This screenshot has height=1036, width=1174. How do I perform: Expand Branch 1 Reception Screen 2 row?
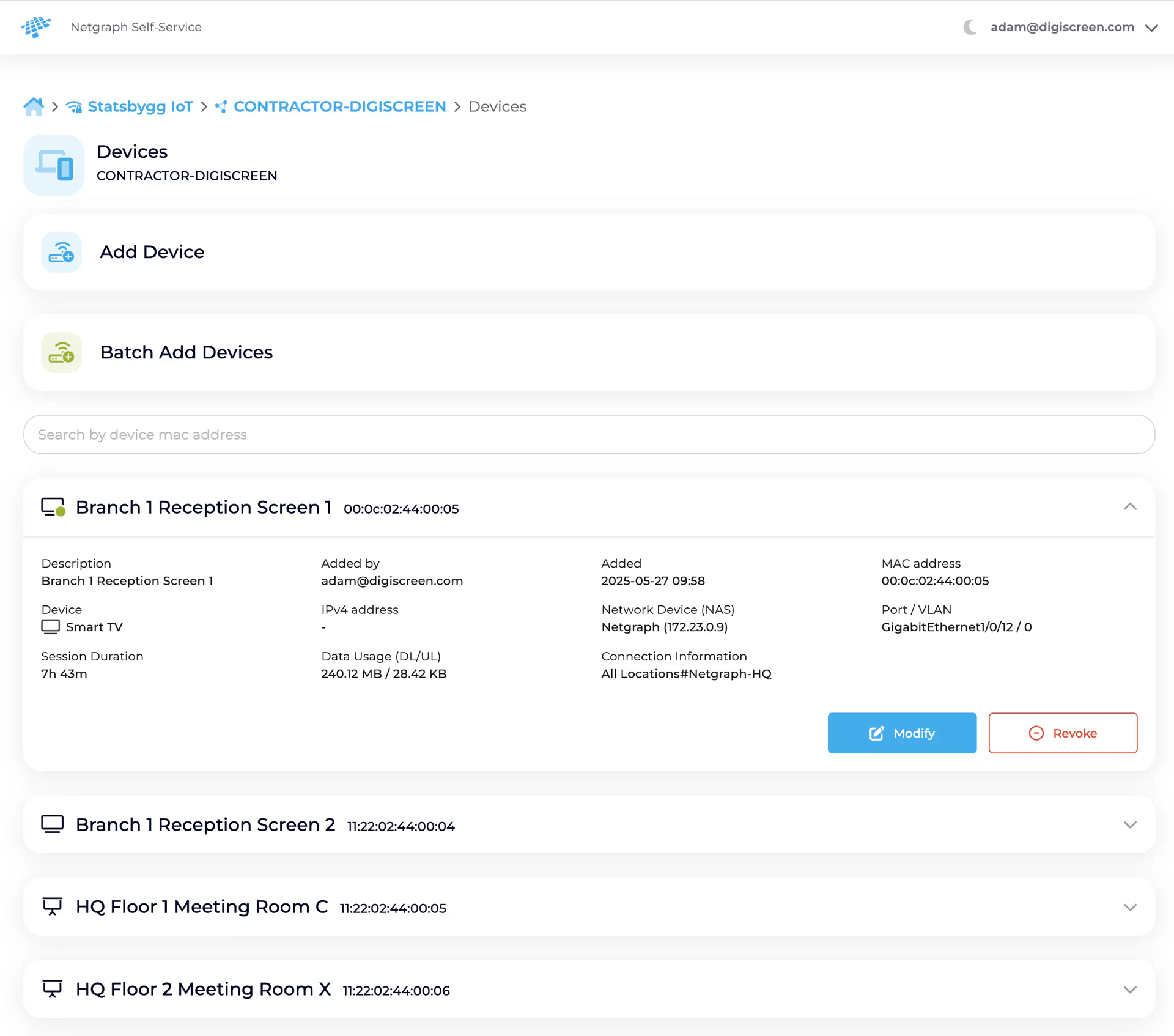point(589,824)
